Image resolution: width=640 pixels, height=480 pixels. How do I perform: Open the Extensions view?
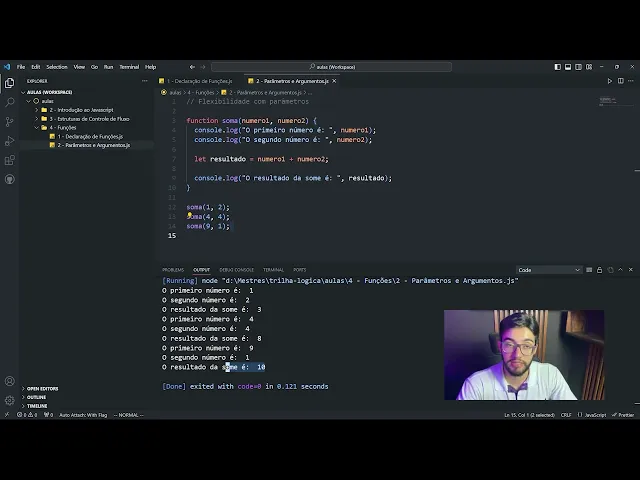click(x=9, y=160)
